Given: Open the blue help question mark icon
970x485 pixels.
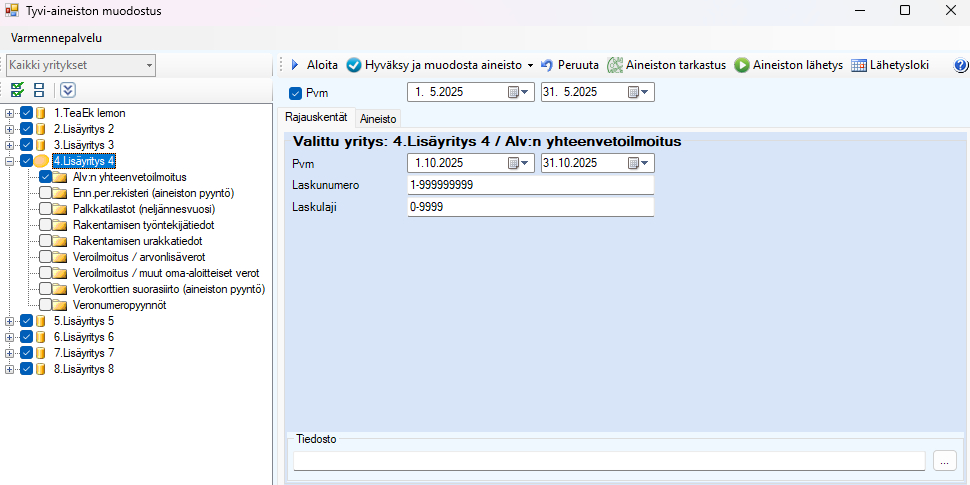Looking at the screenshot, I should [961, 65].
